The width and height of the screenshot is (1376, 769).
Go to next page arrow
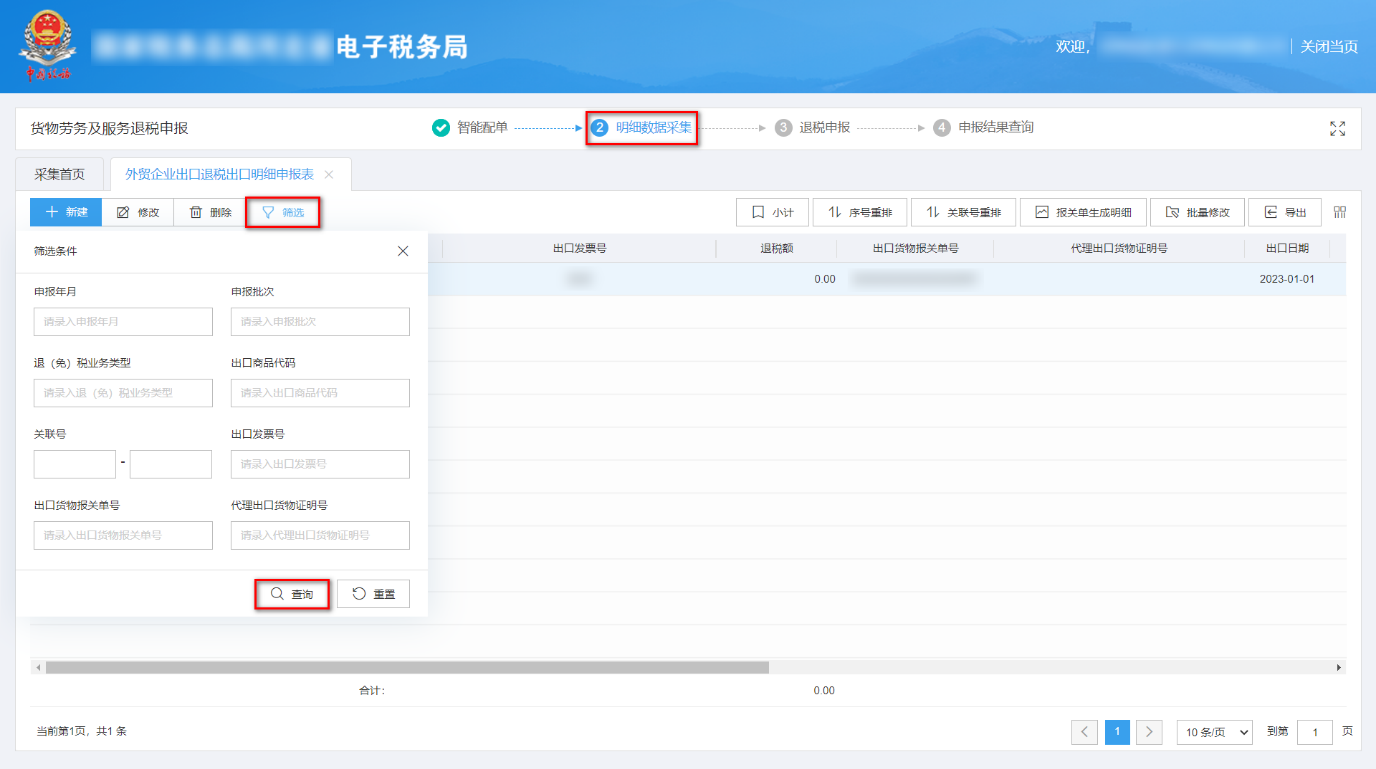coord(1149,732)
